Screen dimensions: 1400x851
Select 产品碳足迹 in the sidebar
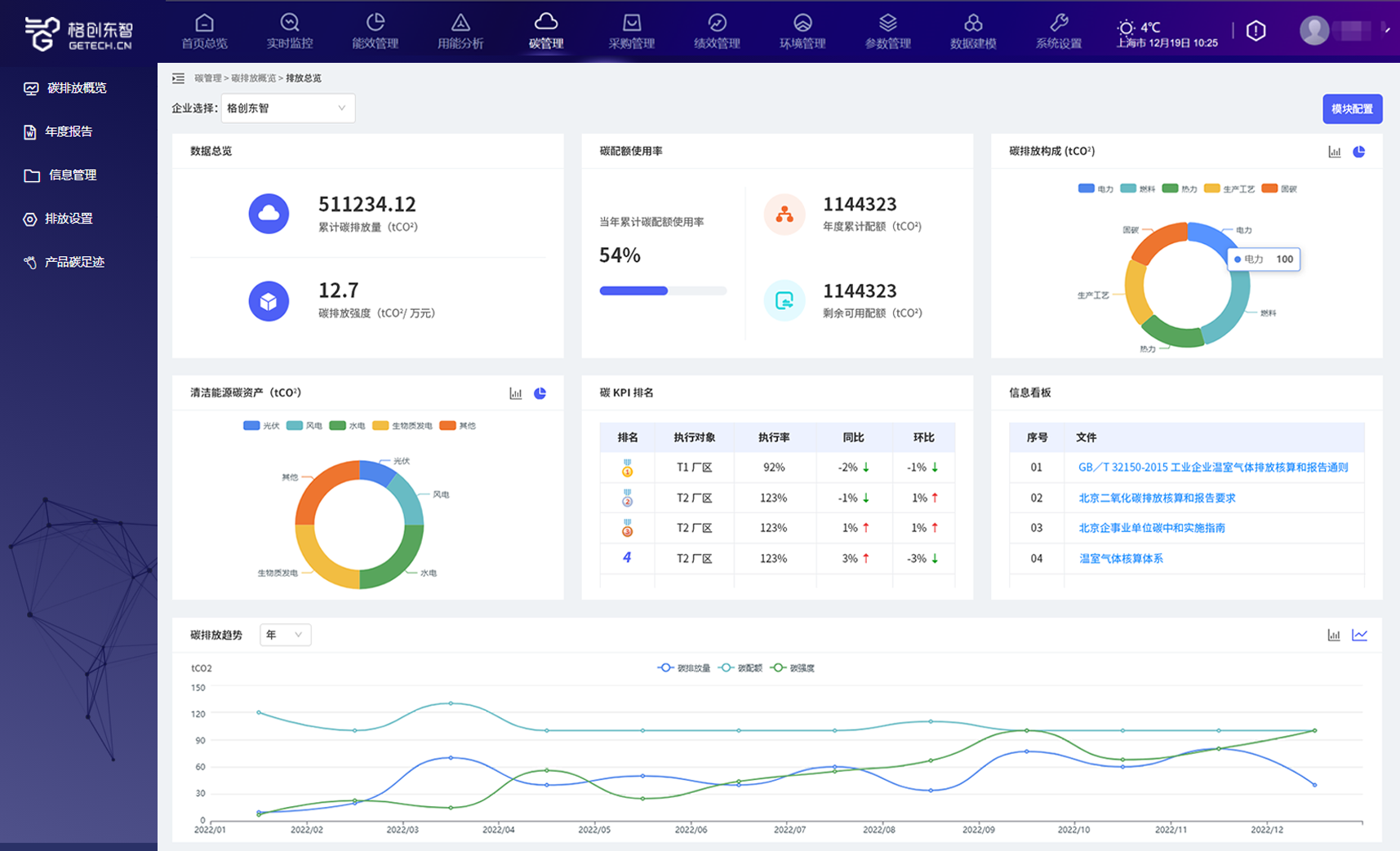(74, 262)
